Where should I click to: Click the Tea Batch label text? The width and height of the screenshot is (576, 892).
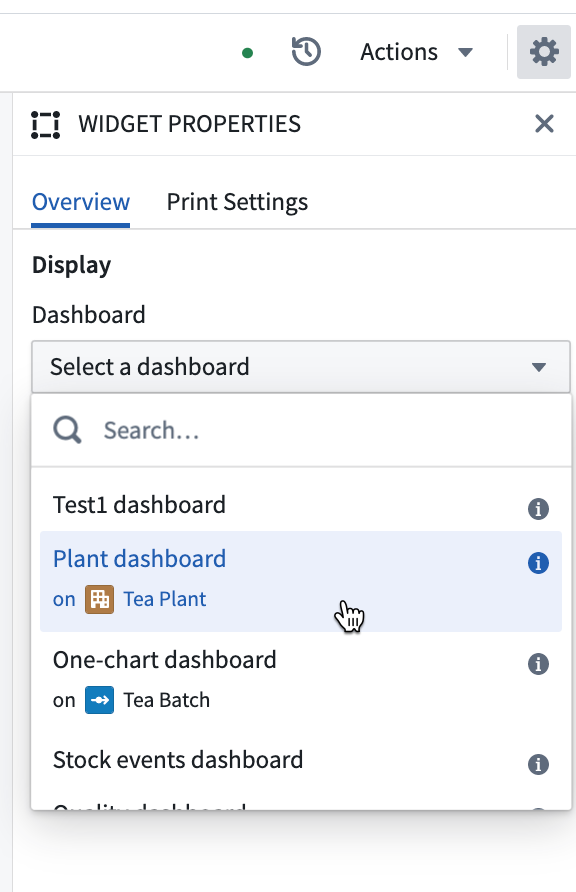[x=167, y=700]
